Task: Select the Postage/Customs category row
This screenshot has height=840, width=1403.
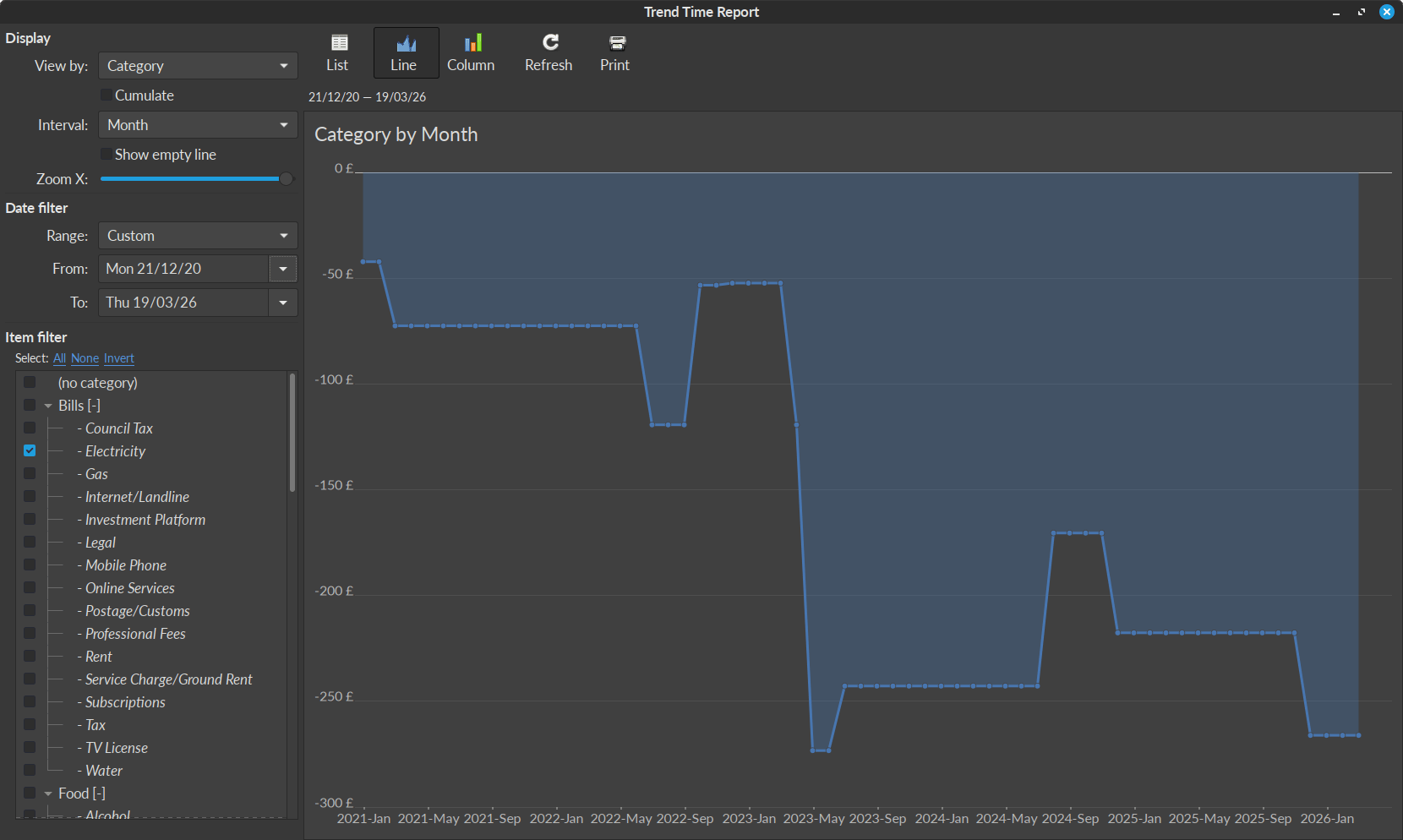Action: (152, 610)
